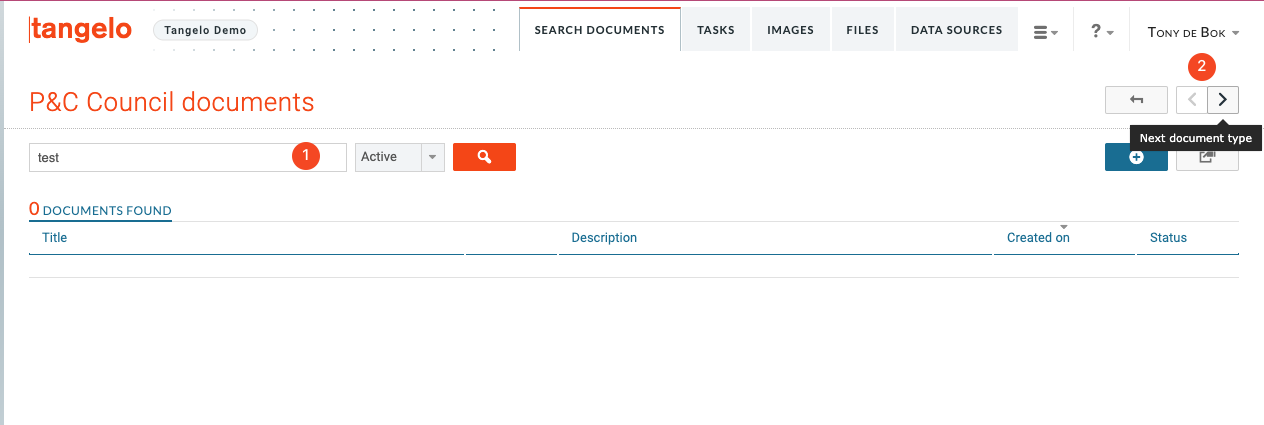
Task: Click the tangelo logo
Action: pyautogui.click(x=81, y=29)
